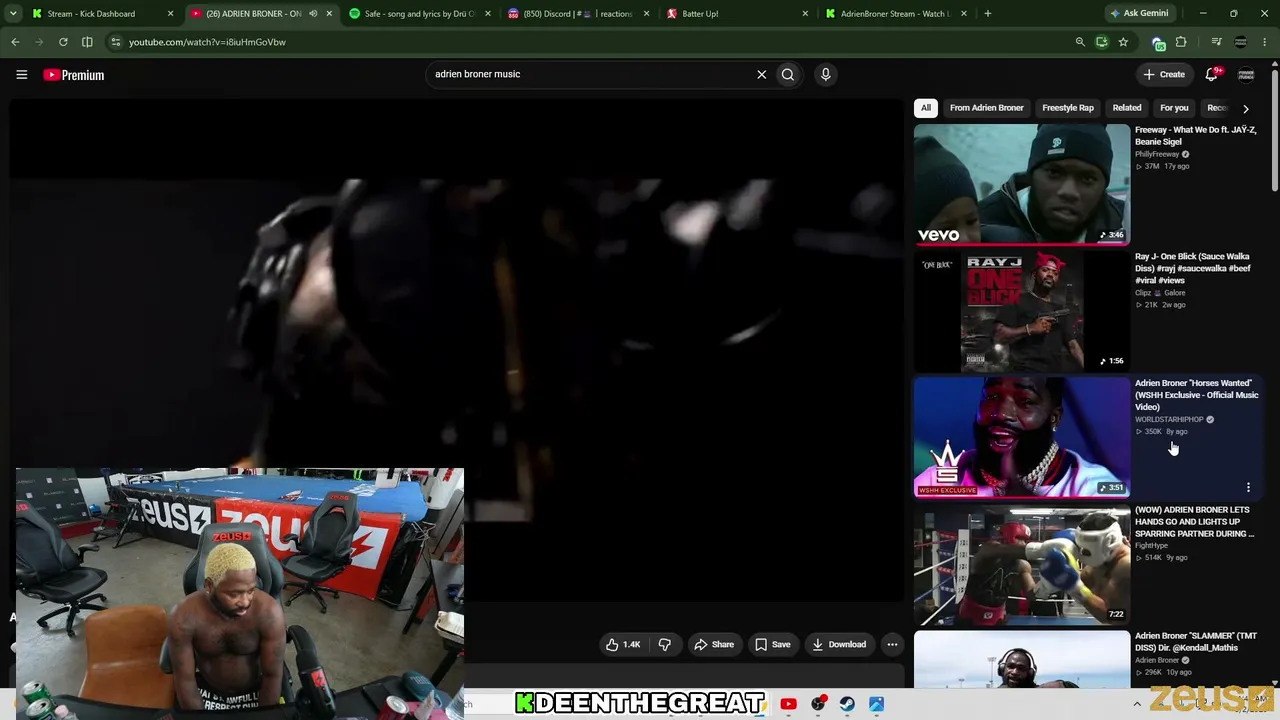Save the video to a playlist
This screenshot has height=720, width=1280.
[x=773, y=645]
